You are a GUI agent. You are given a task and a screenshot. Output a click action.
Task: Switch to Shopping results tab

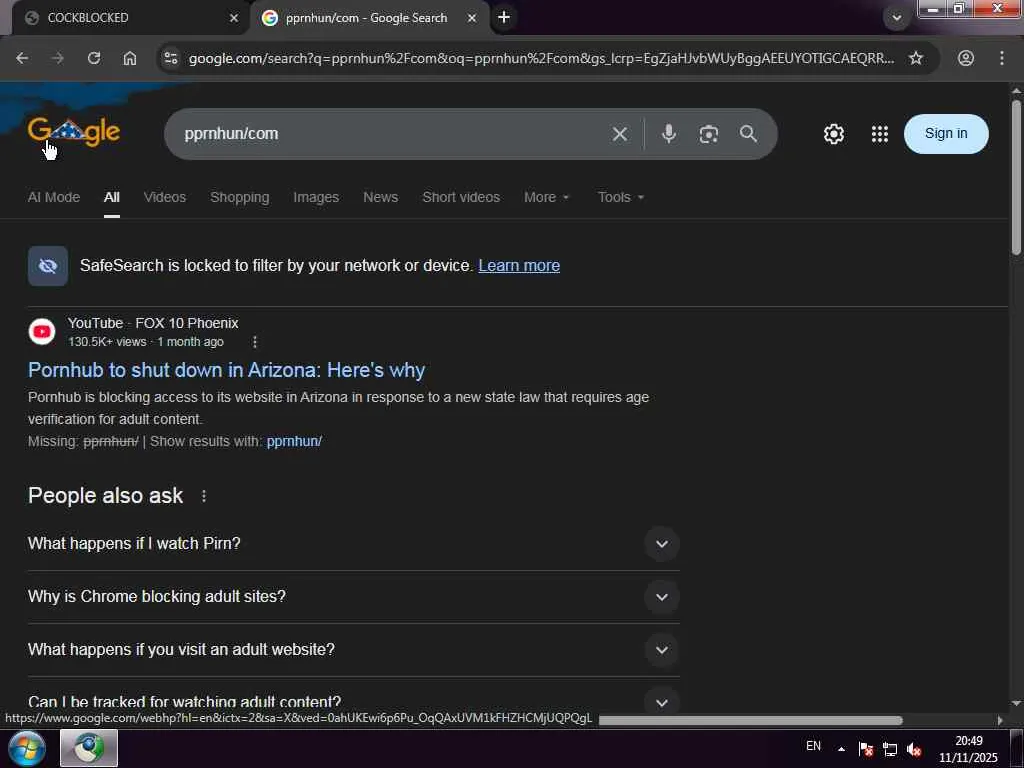click(x=239, y=197)
